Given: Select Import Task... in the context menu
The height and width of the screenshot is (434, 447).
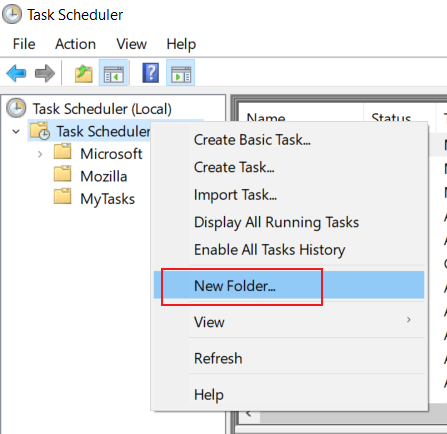Looking at the screenshot, I should click(x=289, y=195).
